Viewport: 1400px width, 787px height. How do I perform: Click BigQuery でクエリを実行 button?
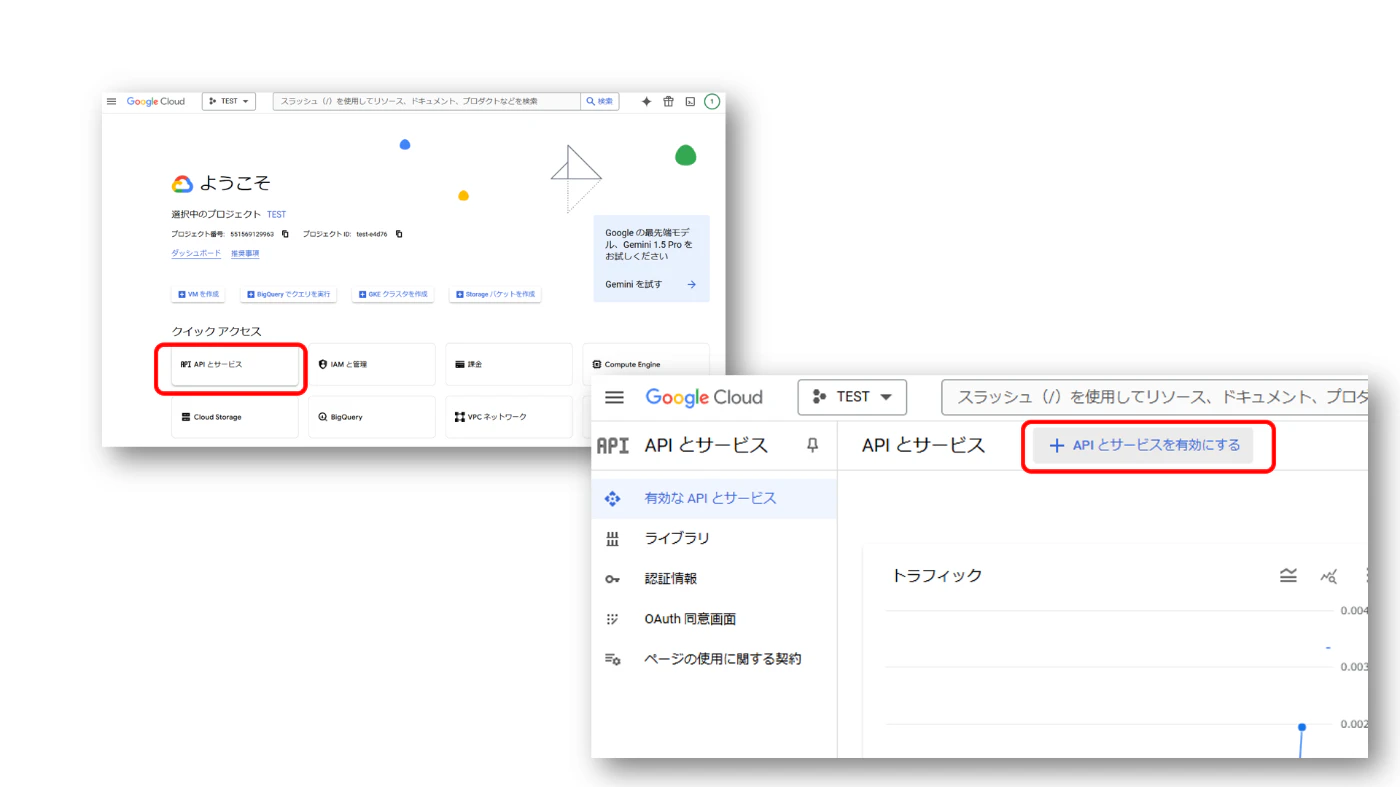288,294
